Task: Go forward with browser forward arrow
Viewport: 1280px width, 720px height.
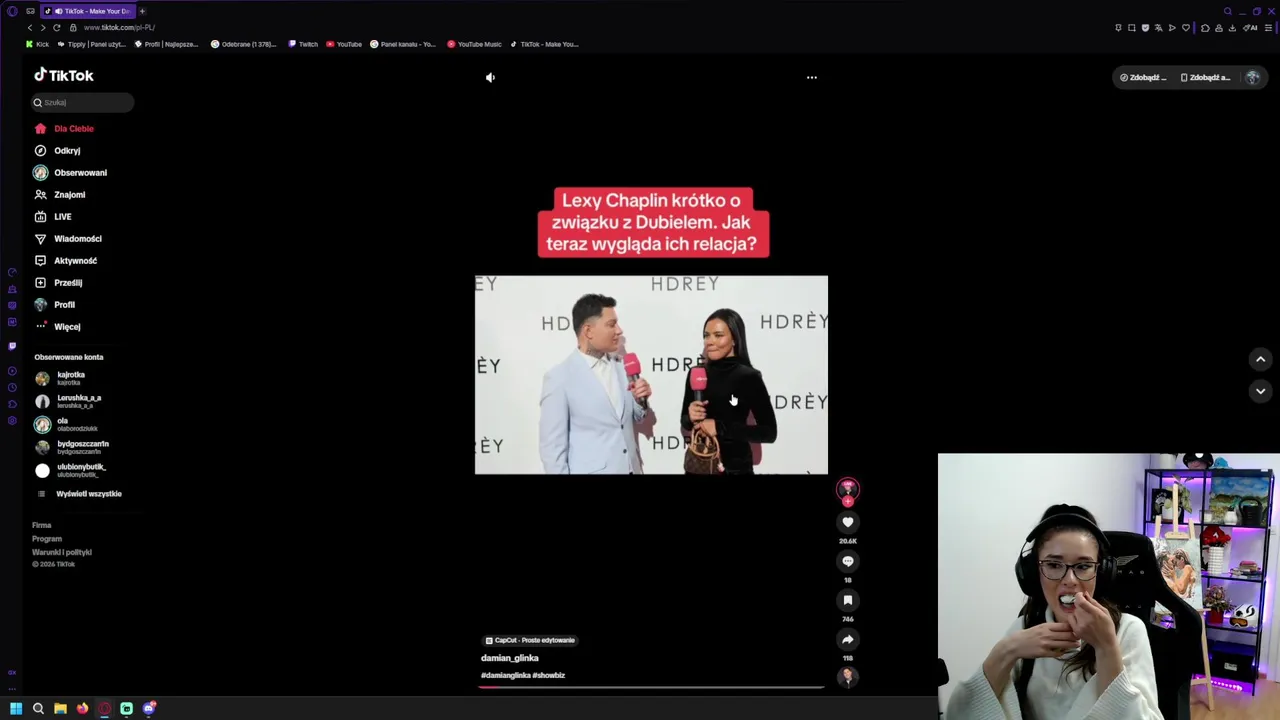Action: tap(42, 28)
